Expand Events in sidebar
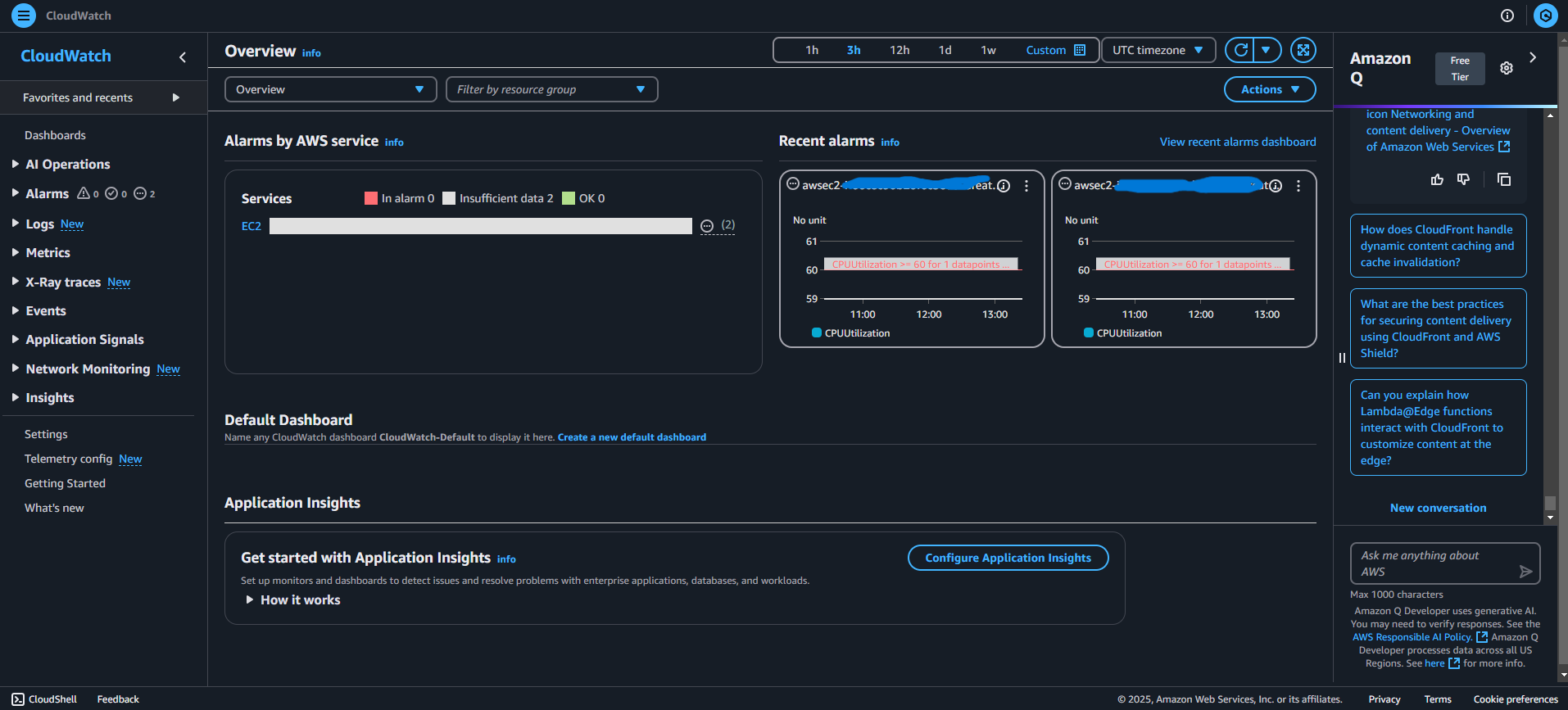1568x710 pixels. (x=16, y=310)
